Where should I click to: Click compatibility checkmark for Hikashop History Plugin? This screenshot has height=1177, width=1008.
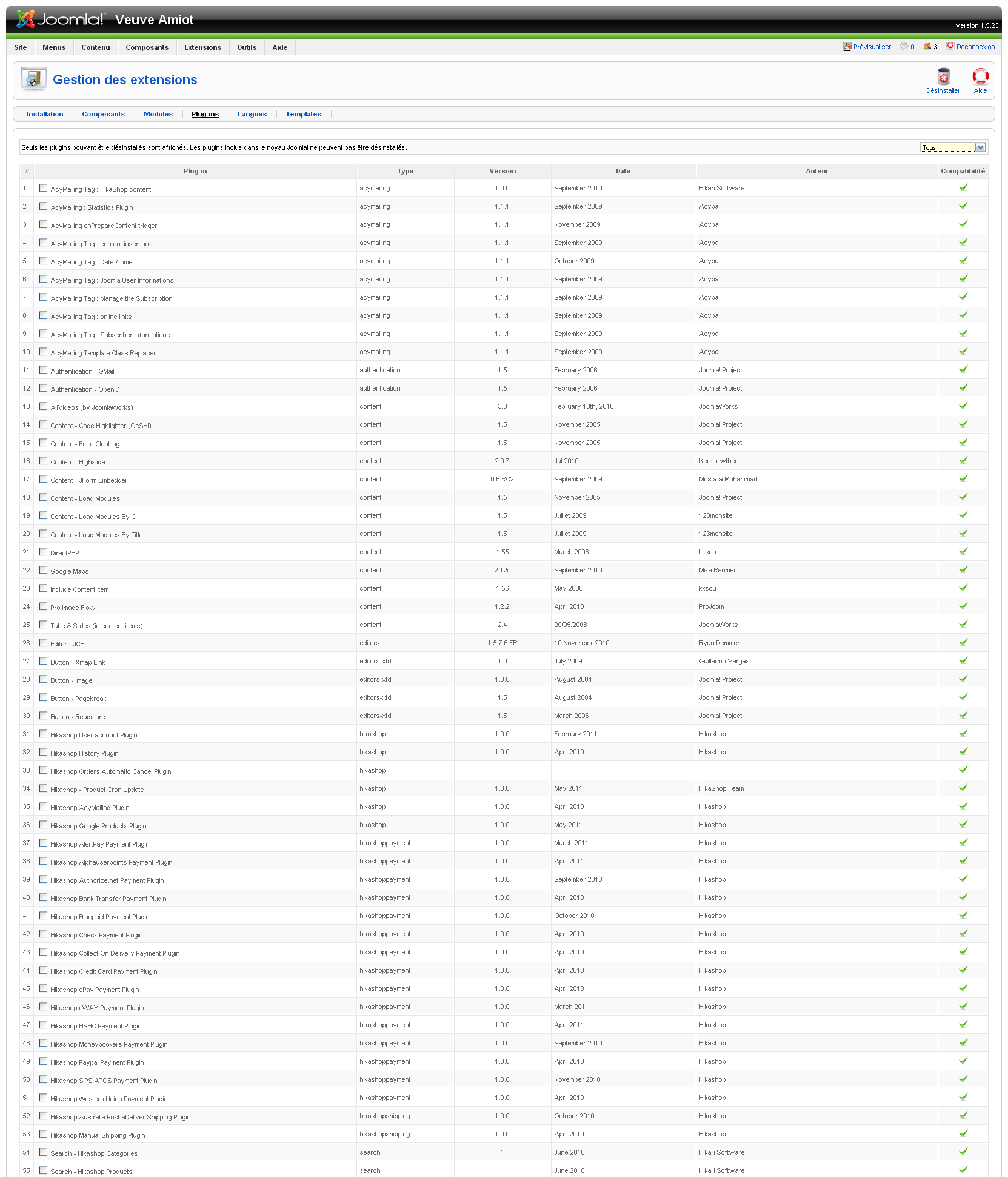(x=963, y=751)
